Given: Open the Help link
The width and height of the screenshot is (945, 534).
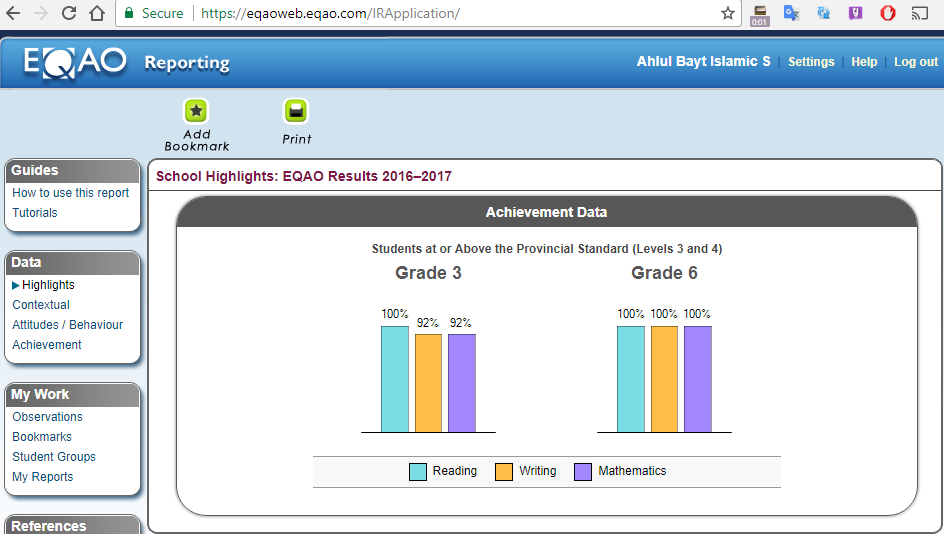Looking at the screenshot, I should 864,61.
